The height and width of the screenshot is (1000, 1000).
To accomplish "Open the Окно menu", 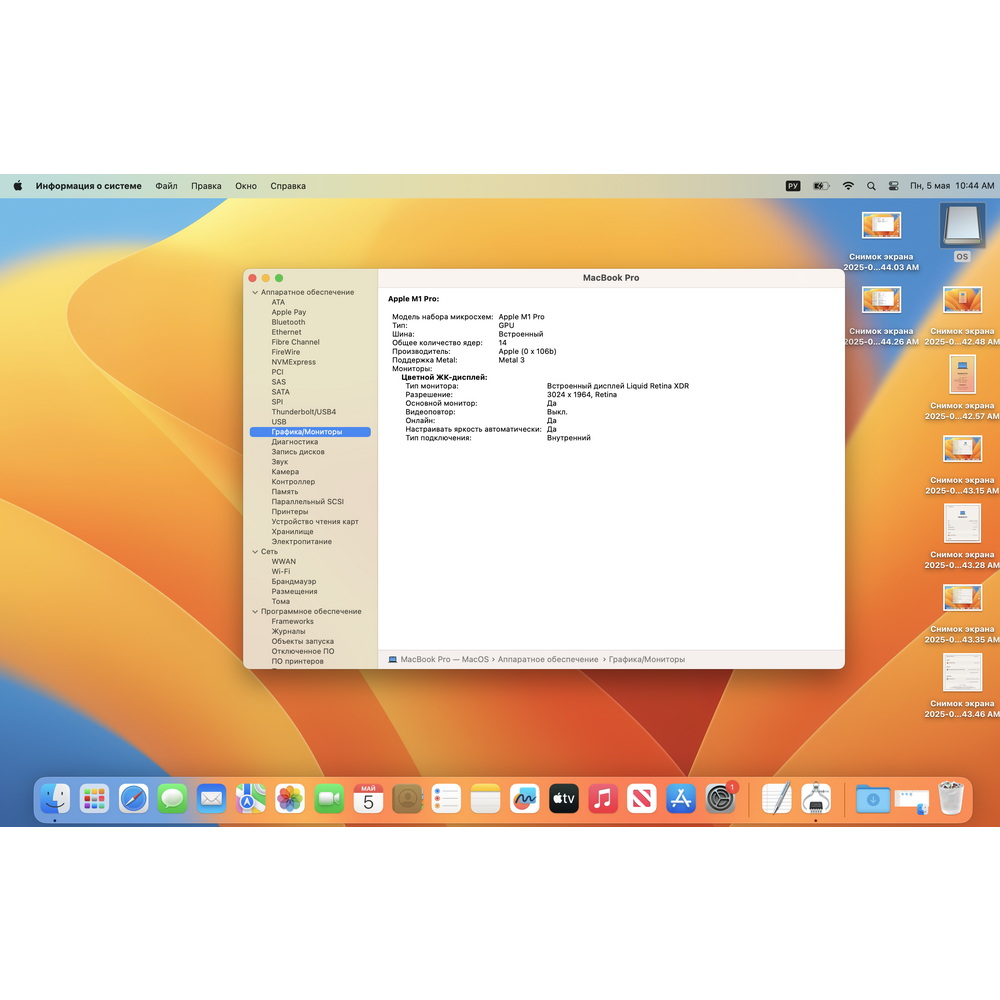I will pos(246,186).
